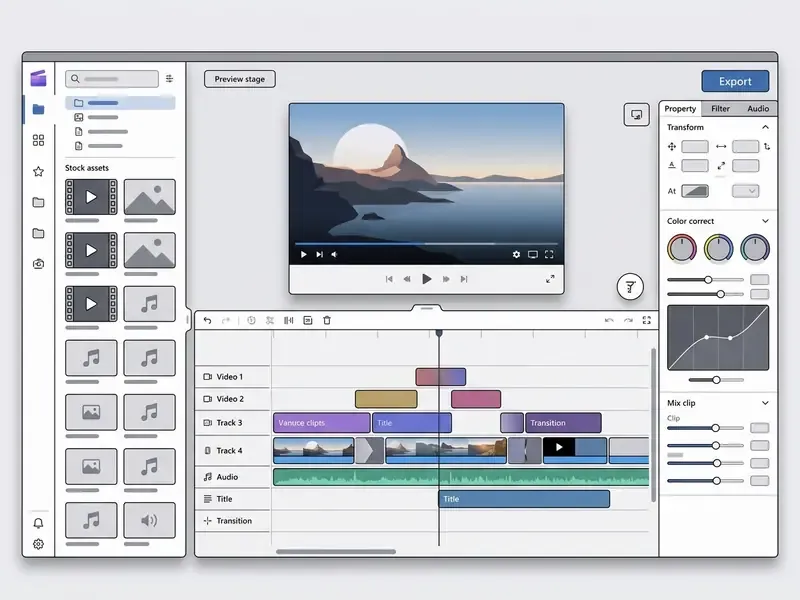The width and height of the screenshot is (800, 600).
Task: Open settings gear in sidebar
Action: point(38,544)
